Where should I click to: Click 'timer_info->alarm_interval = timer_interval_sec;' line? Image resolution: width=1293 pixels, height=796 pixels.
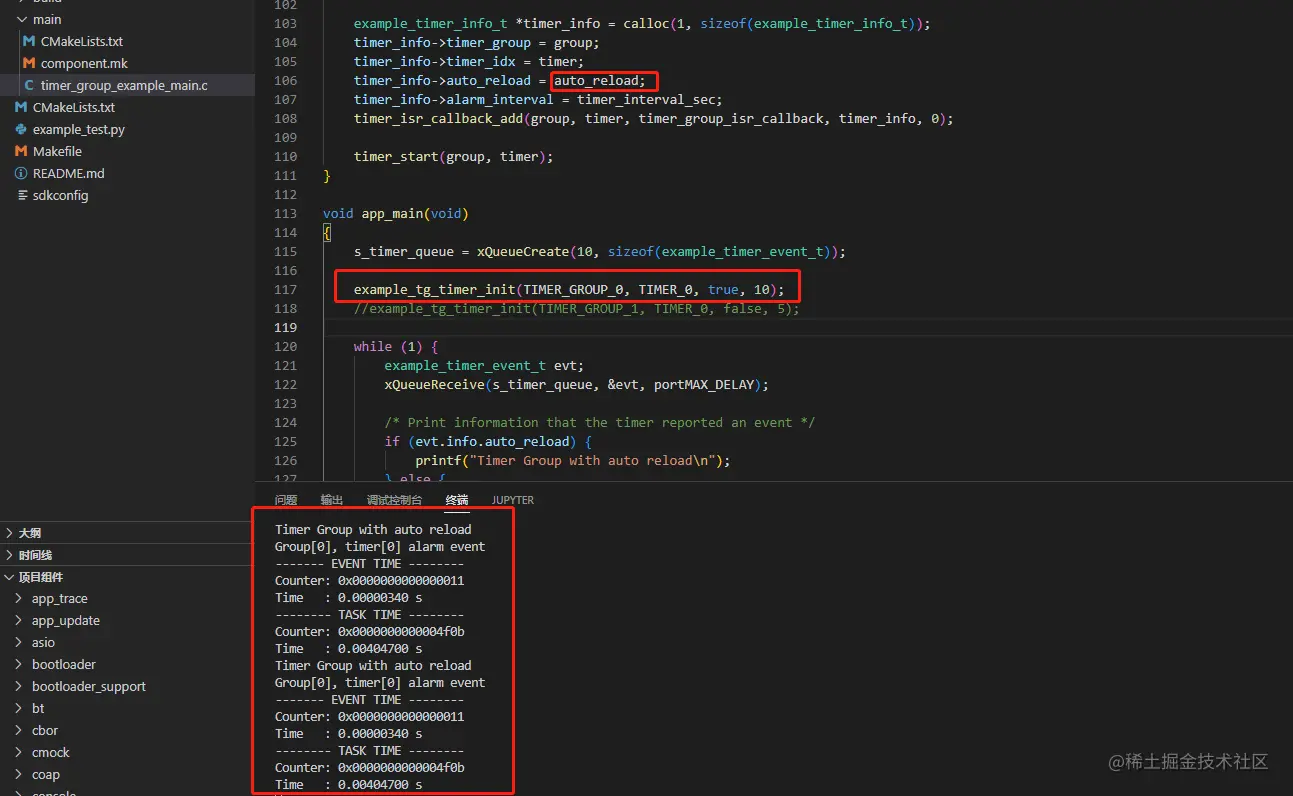pos(538,100)
